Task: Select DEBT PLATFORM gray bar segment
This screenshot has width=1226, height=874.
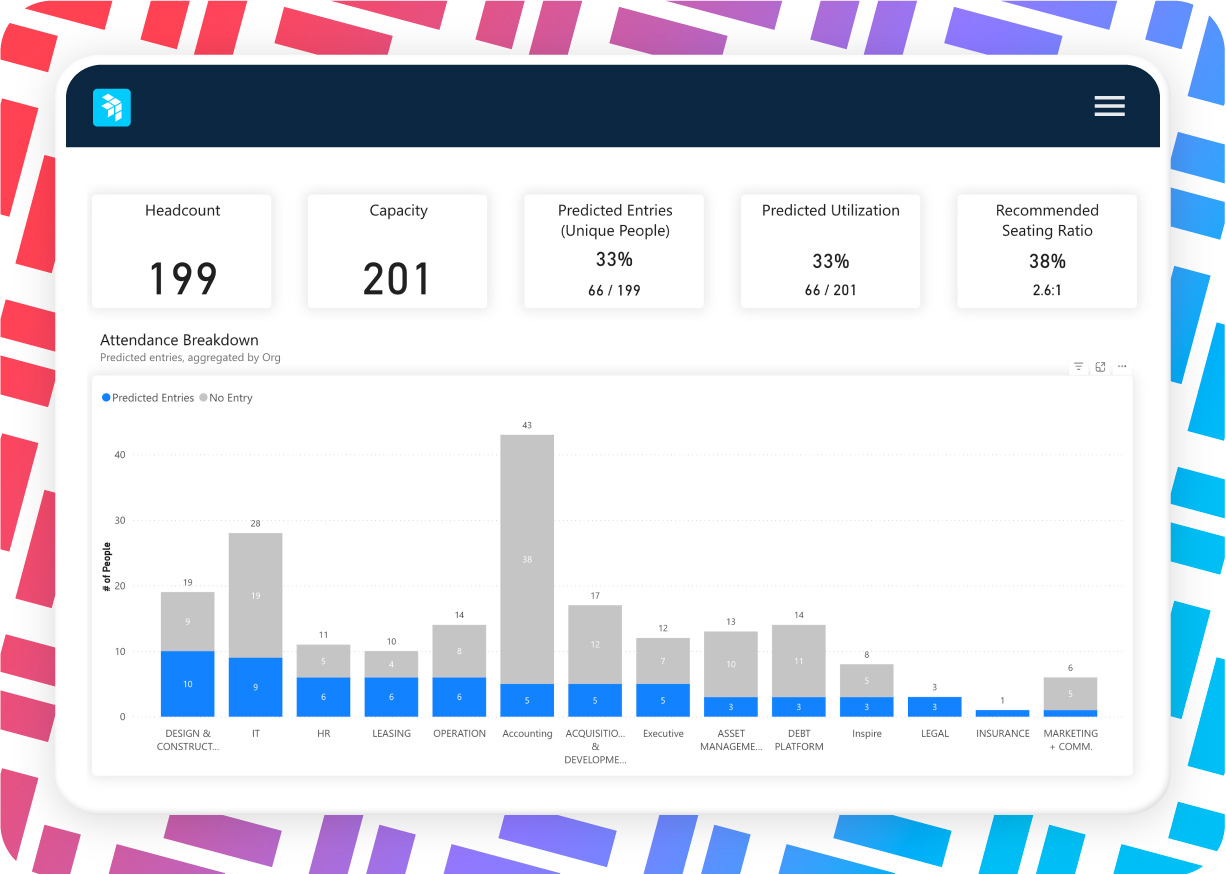Action: pyautogui.click(x=798, y=661)
